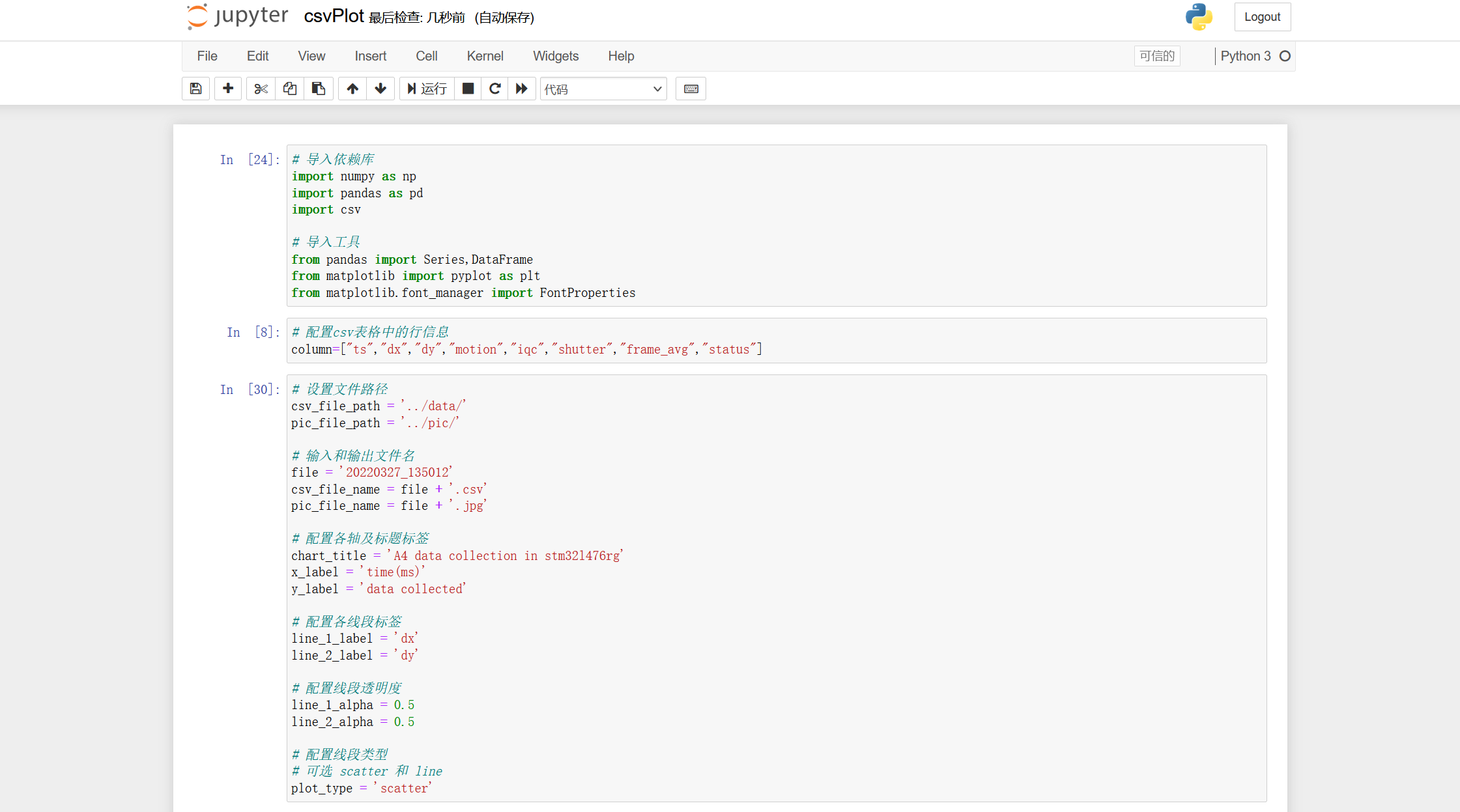Click the 'import numpy as np' line
Image resolution: width=1460 pixels, height=812 pixels.
tap(354, 176)
